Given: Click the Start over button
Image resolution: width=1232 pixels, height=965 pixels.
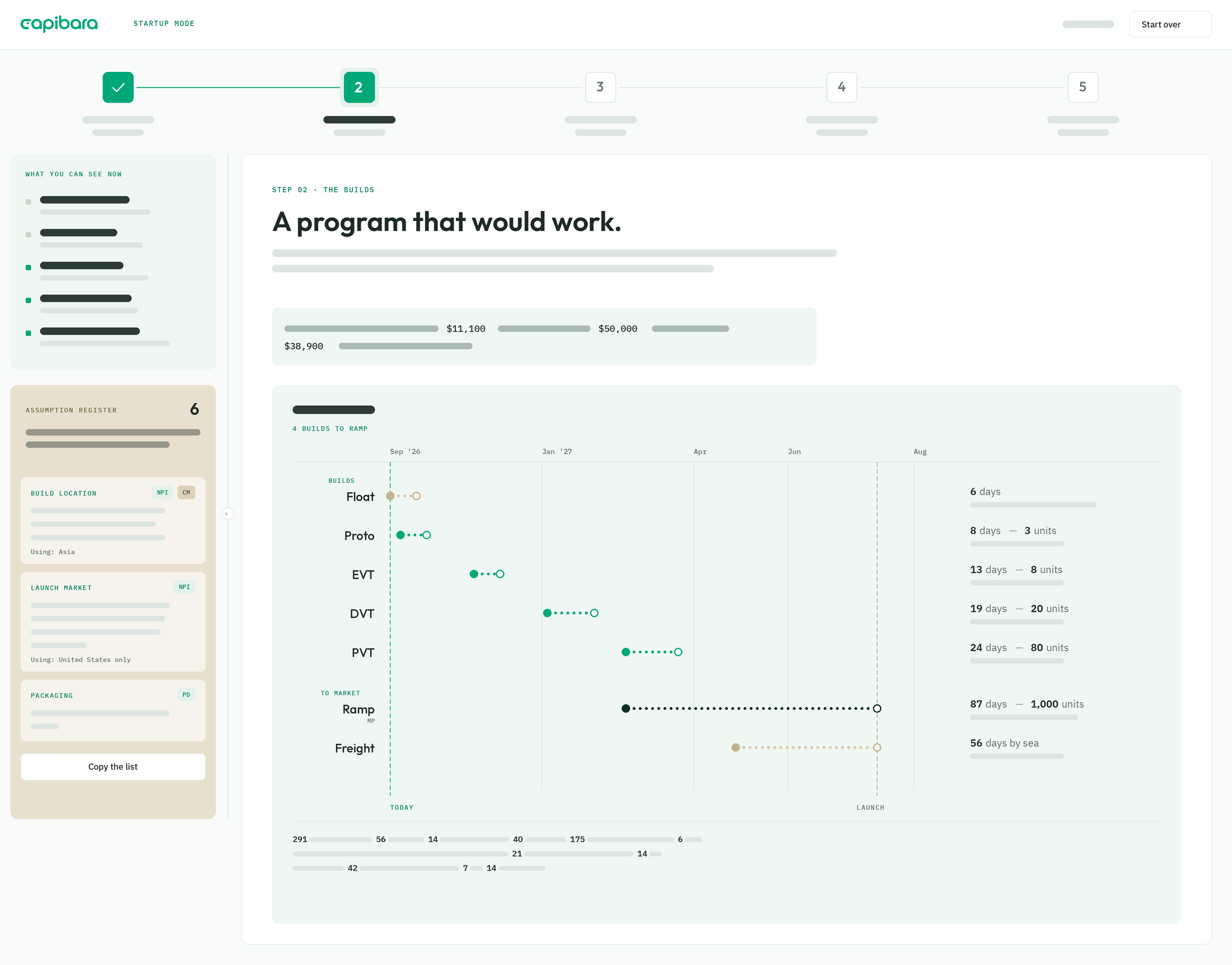Looking at the screenshot, I should (1170, 24).
